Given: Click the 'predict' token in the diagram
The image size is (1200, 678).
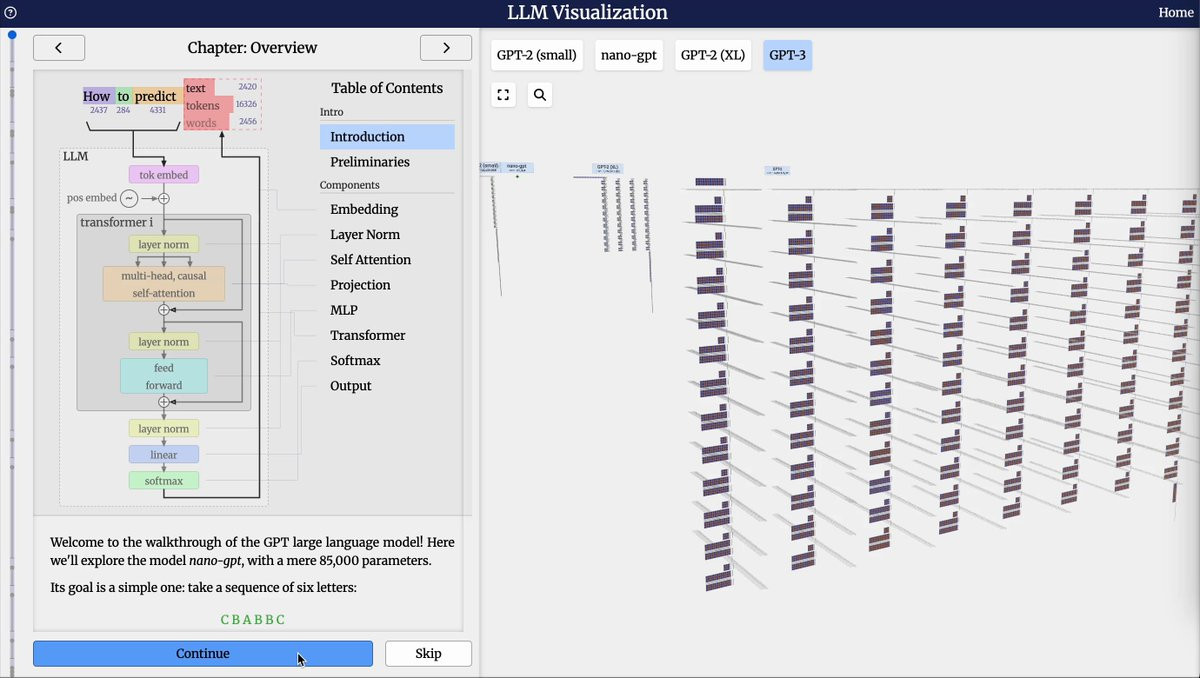Looking at the screenshot, I should tap(156, 96).
